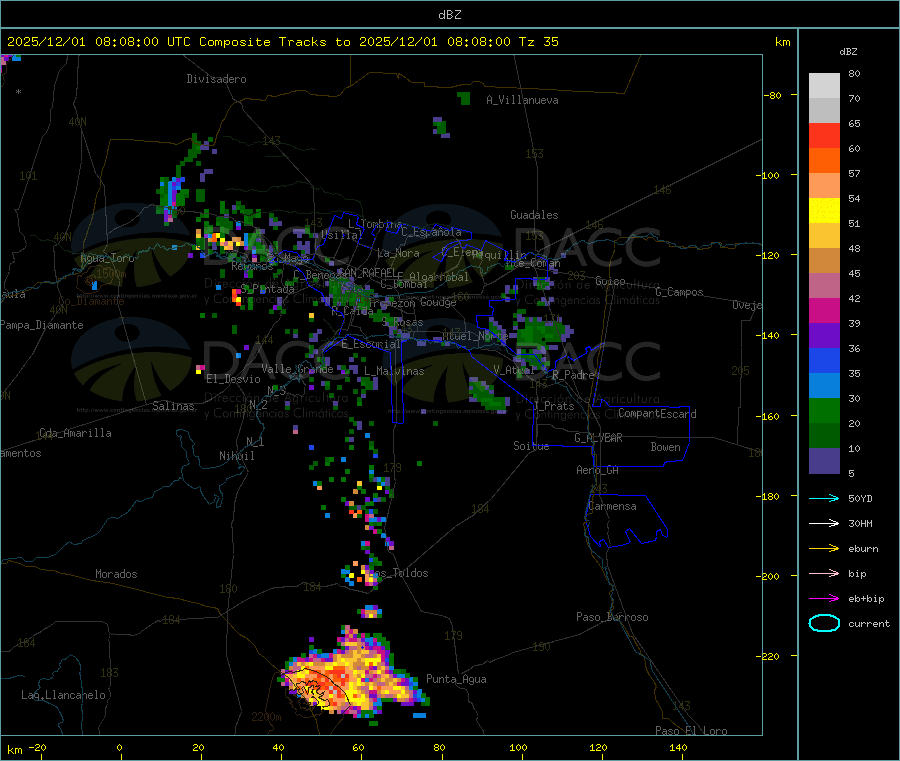Click the cyan 50YD arrow legend icon
900x761 pixels.
click(824, 498)
